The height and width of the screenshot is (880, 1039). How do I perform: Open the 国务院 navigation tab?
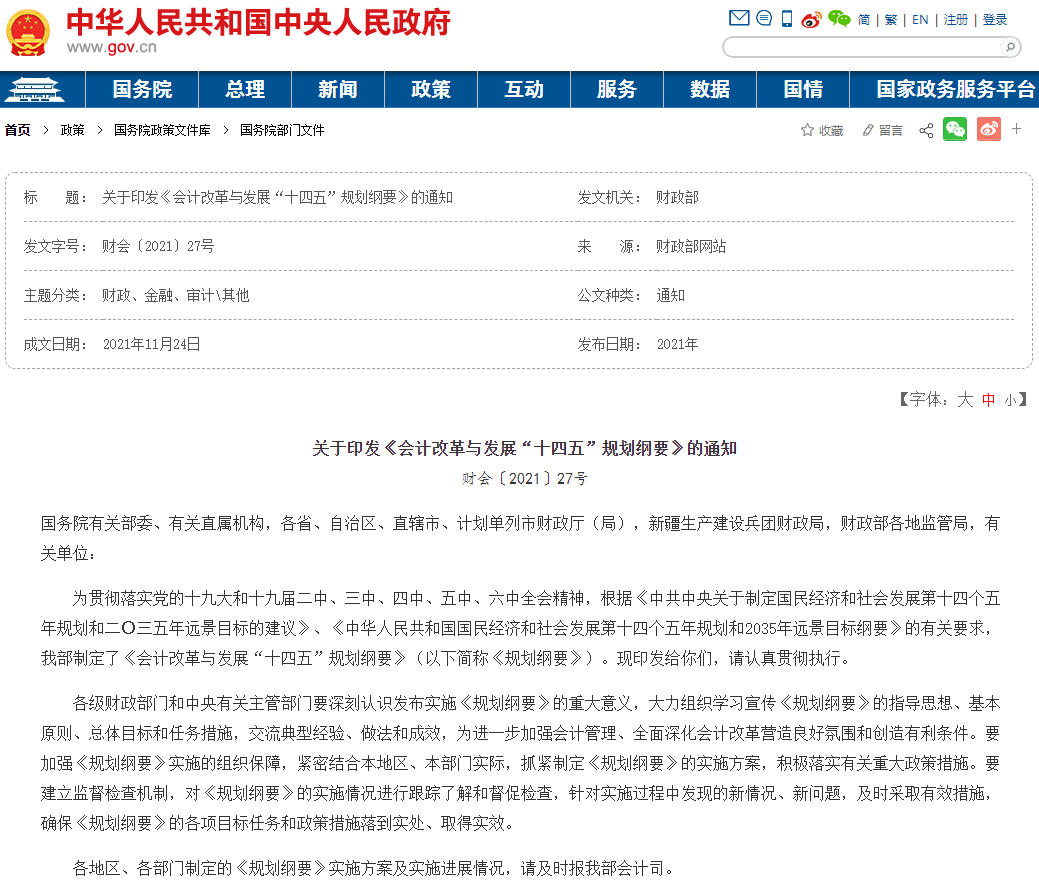tap(142, 89)
